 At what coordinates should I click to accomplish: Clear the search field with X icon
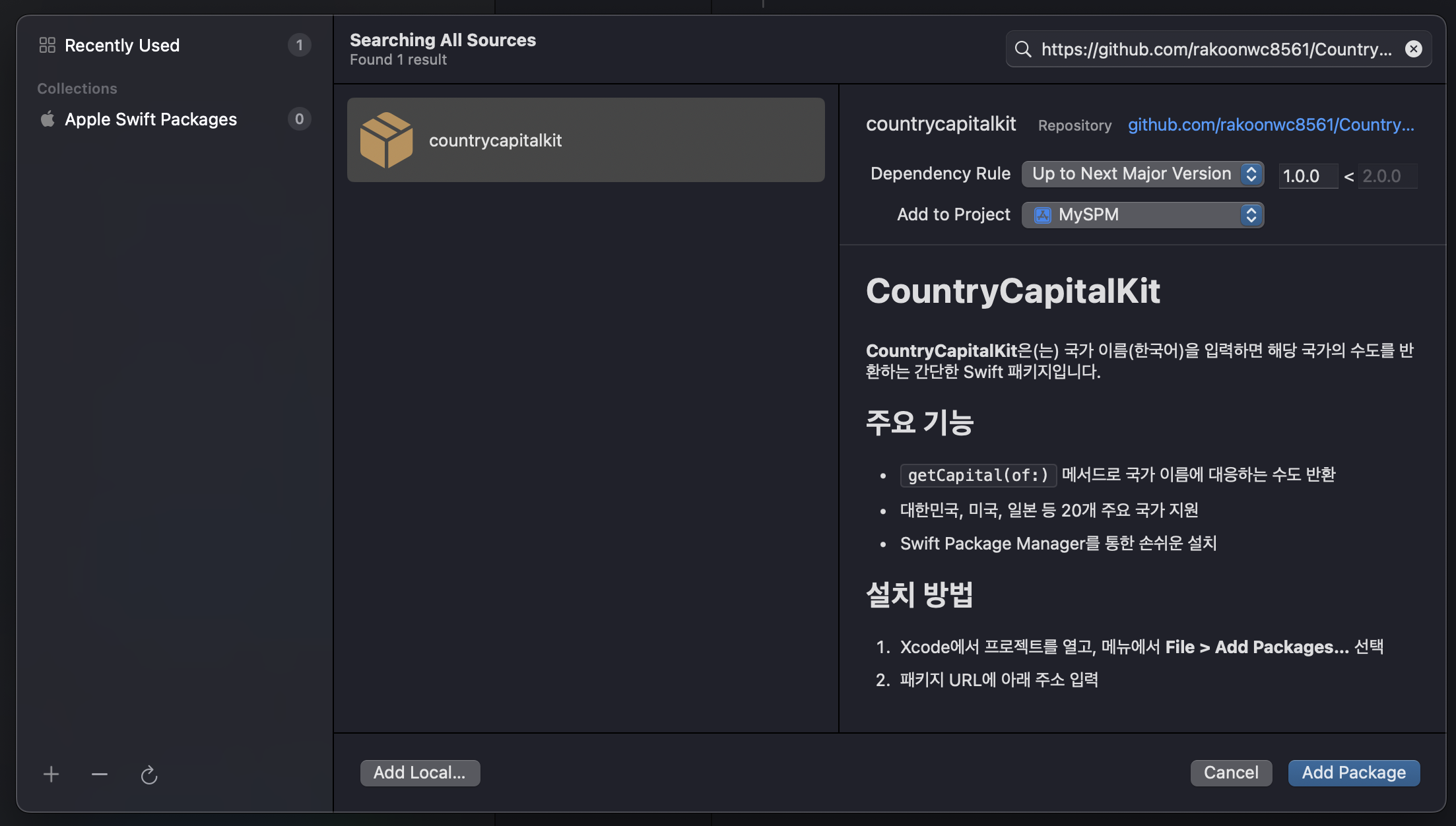(x=1413, y=49)
